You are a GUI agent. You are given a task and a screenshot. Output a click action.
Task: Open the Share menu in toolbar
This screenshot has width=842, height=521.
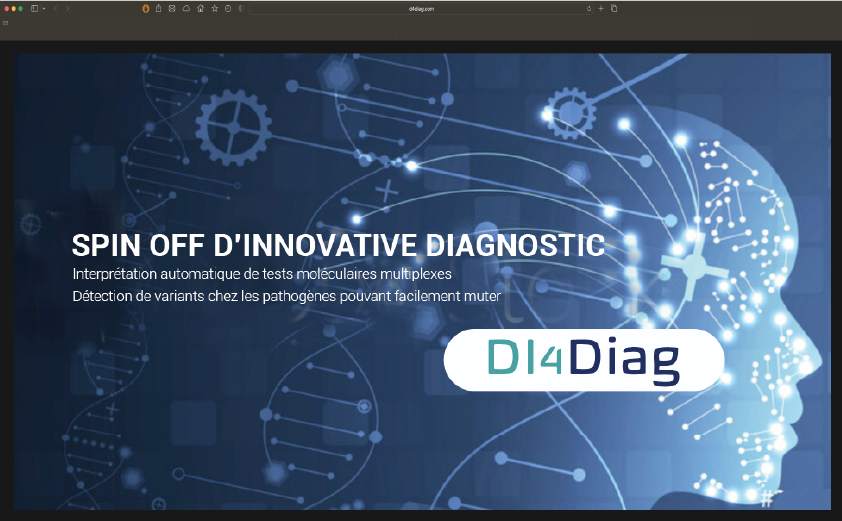[x=158, y=8]
